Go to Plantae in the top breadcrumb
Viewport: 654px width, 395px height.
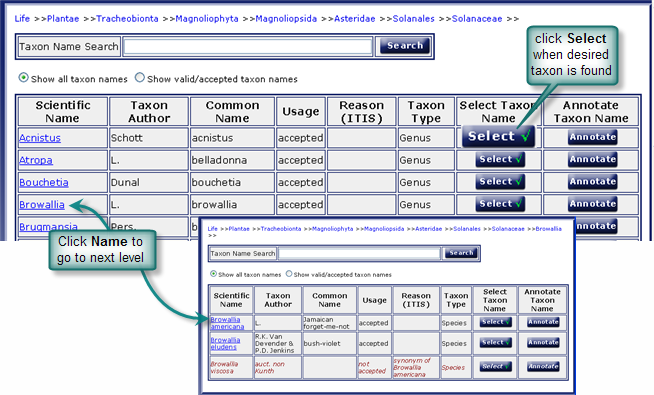(63, 19)
